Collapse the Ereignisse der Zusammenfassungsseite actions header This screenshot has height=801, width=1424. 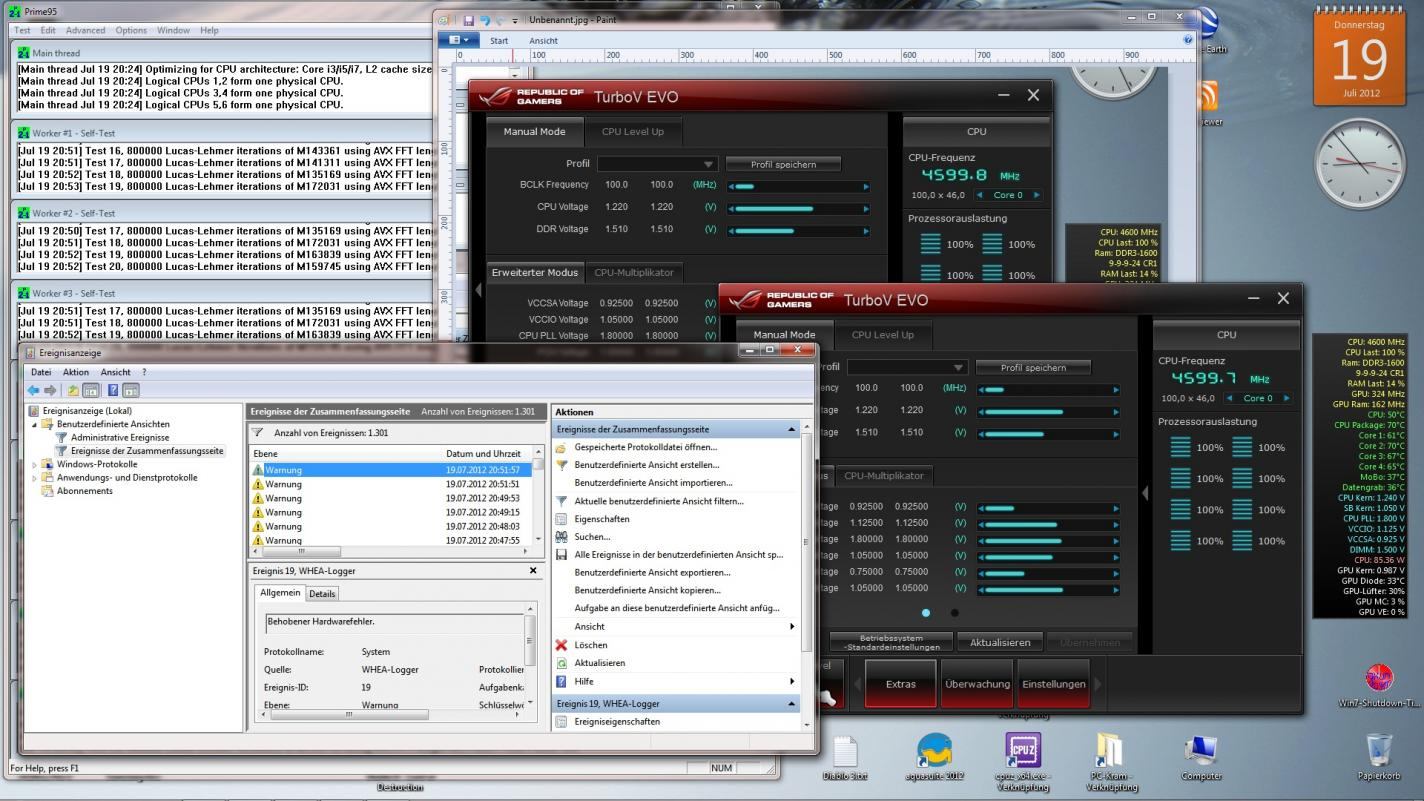pyautogui.click(x=792, y=429)
